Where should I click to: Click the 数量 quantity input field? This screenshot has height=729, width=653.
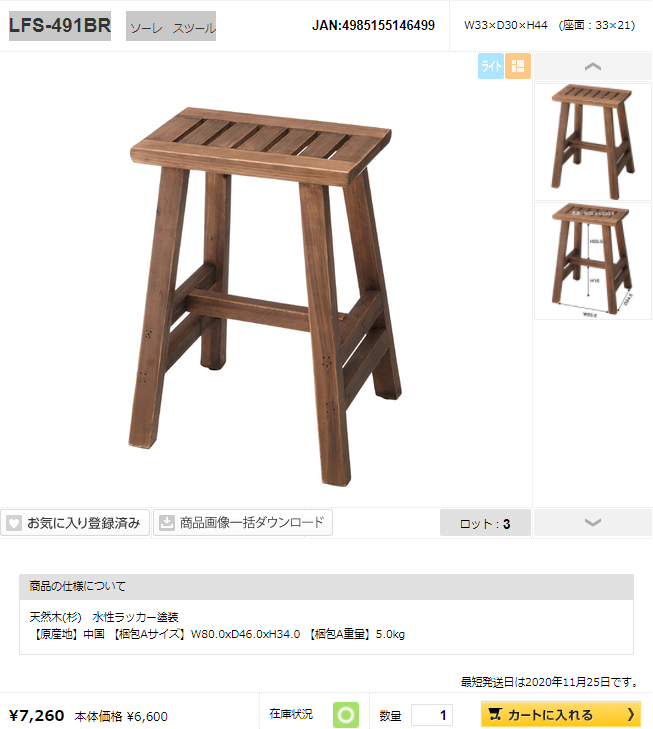click(432, 715)
